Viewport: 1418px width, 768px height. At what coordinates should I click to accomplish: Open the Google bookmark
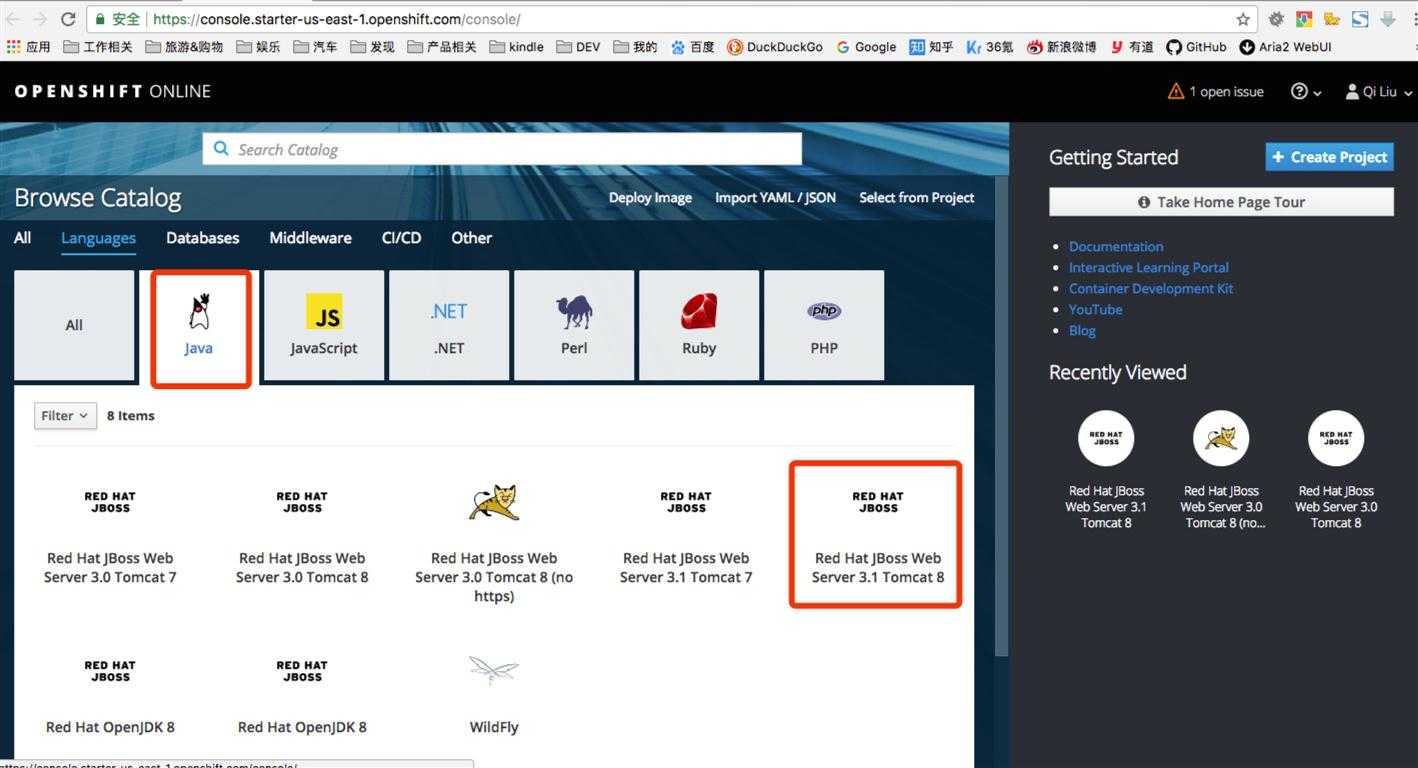coord(866,47)
